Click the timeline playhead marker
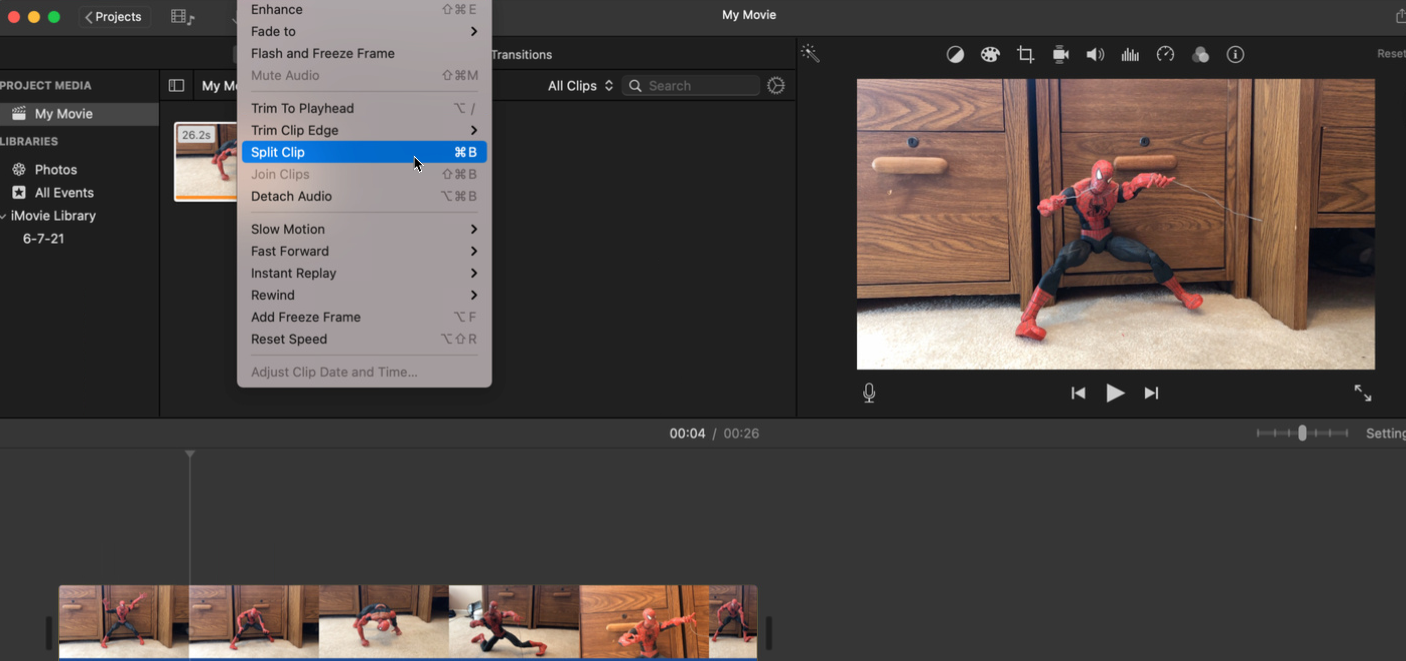Viewport: 1406px width, 661px height. coord(189,455)
